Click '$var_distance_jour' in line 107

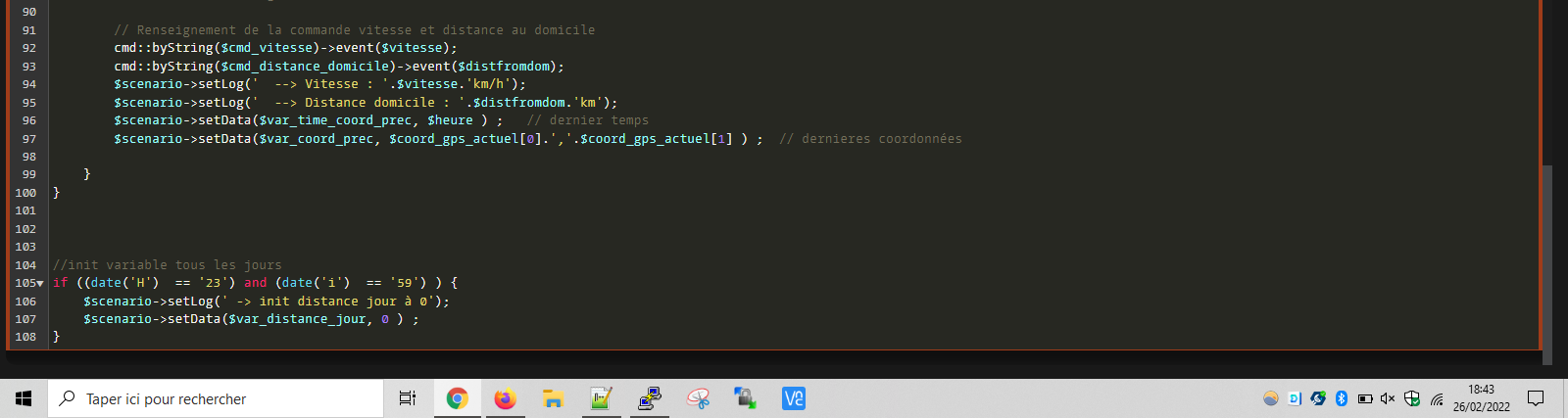coord(297,319)
